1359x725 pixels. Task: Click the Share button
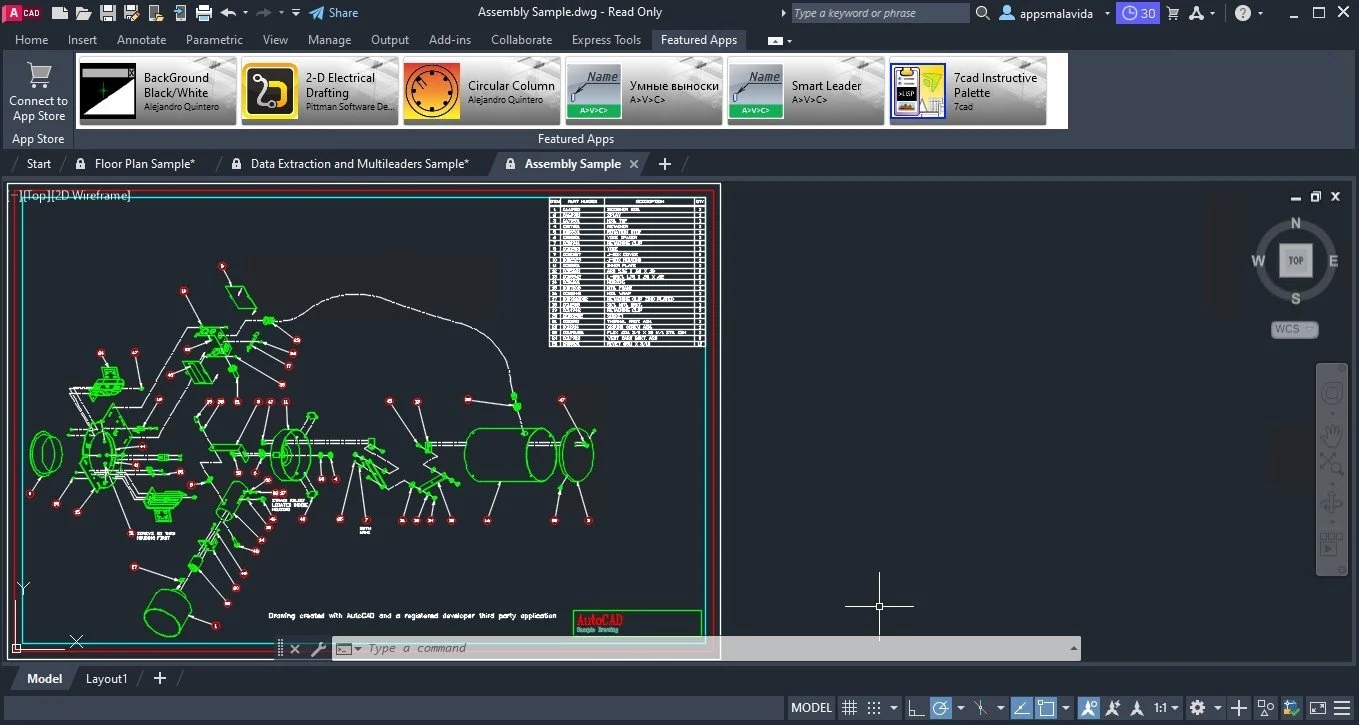click(x=334, y=13)
